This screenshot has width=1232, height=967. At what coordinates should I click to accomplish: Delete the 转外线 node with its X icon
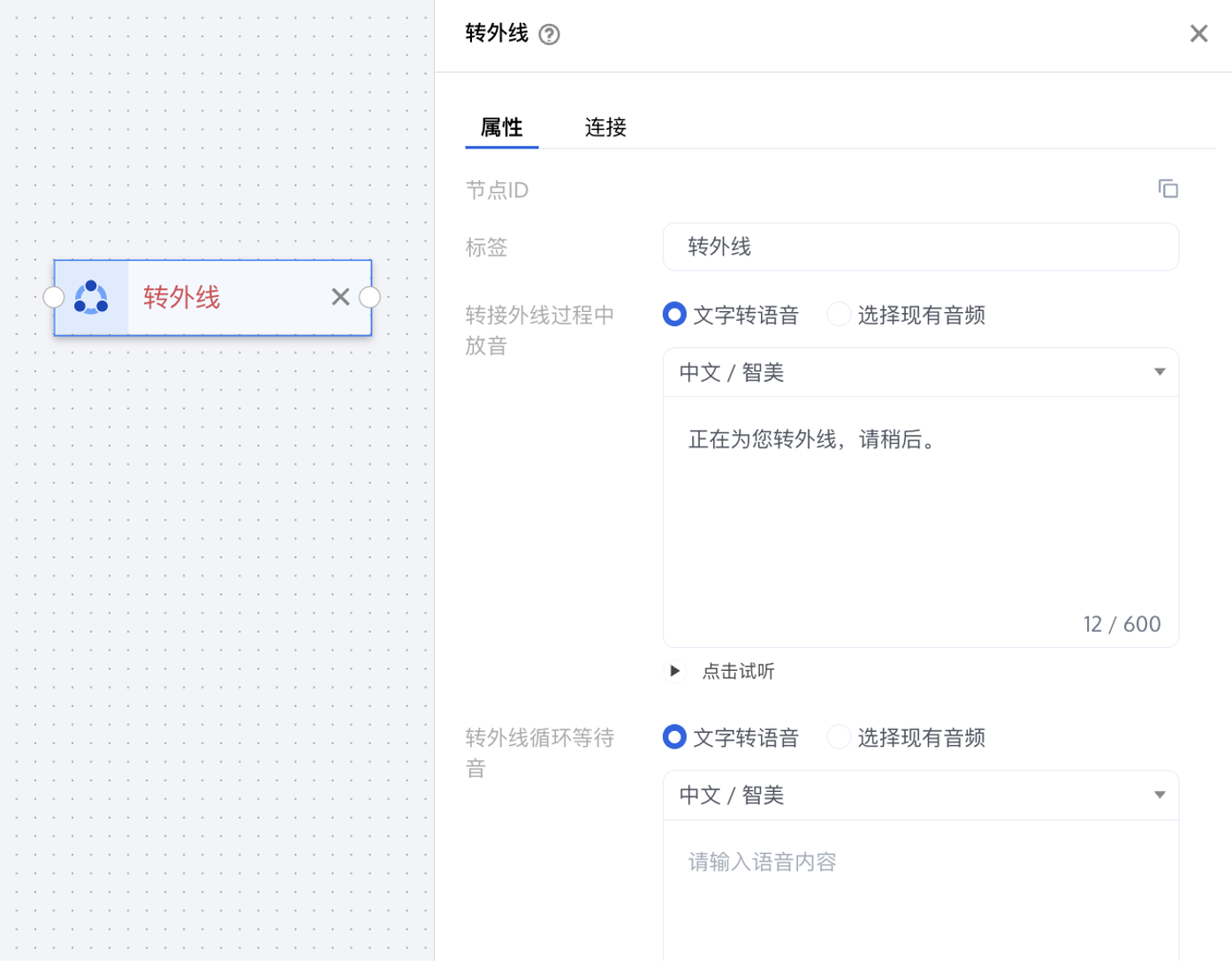click(340, 297)
